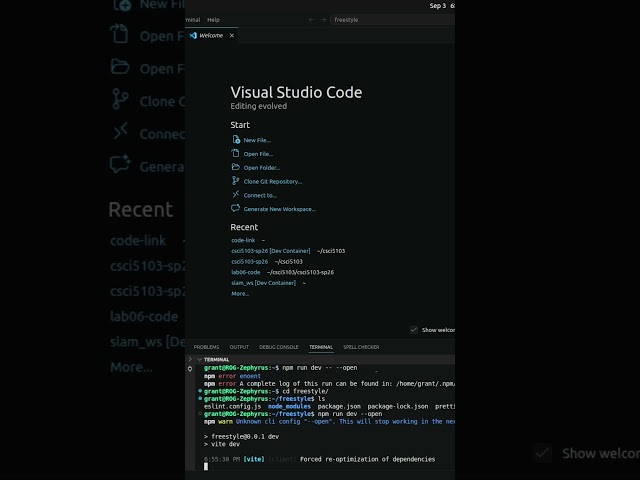Click the 'Editing evolved' subtitle
This screenshot has width=640, height=480.
[258, 106]
